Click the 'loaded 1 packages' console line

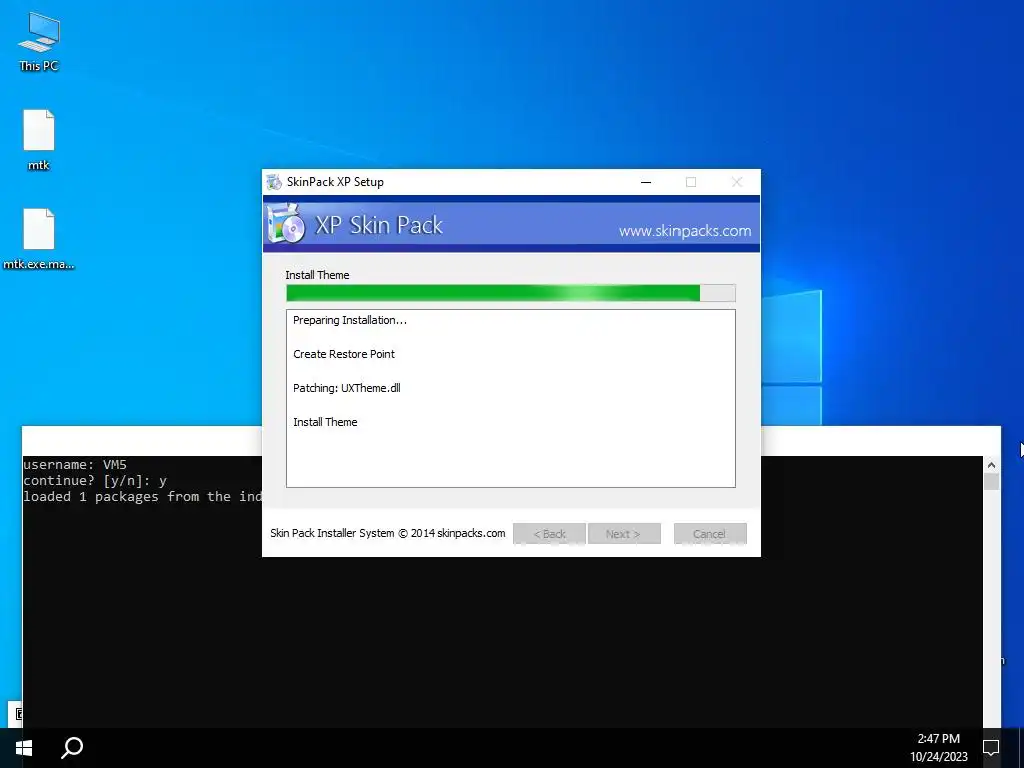pyautogui.click(x=142, y=496)
